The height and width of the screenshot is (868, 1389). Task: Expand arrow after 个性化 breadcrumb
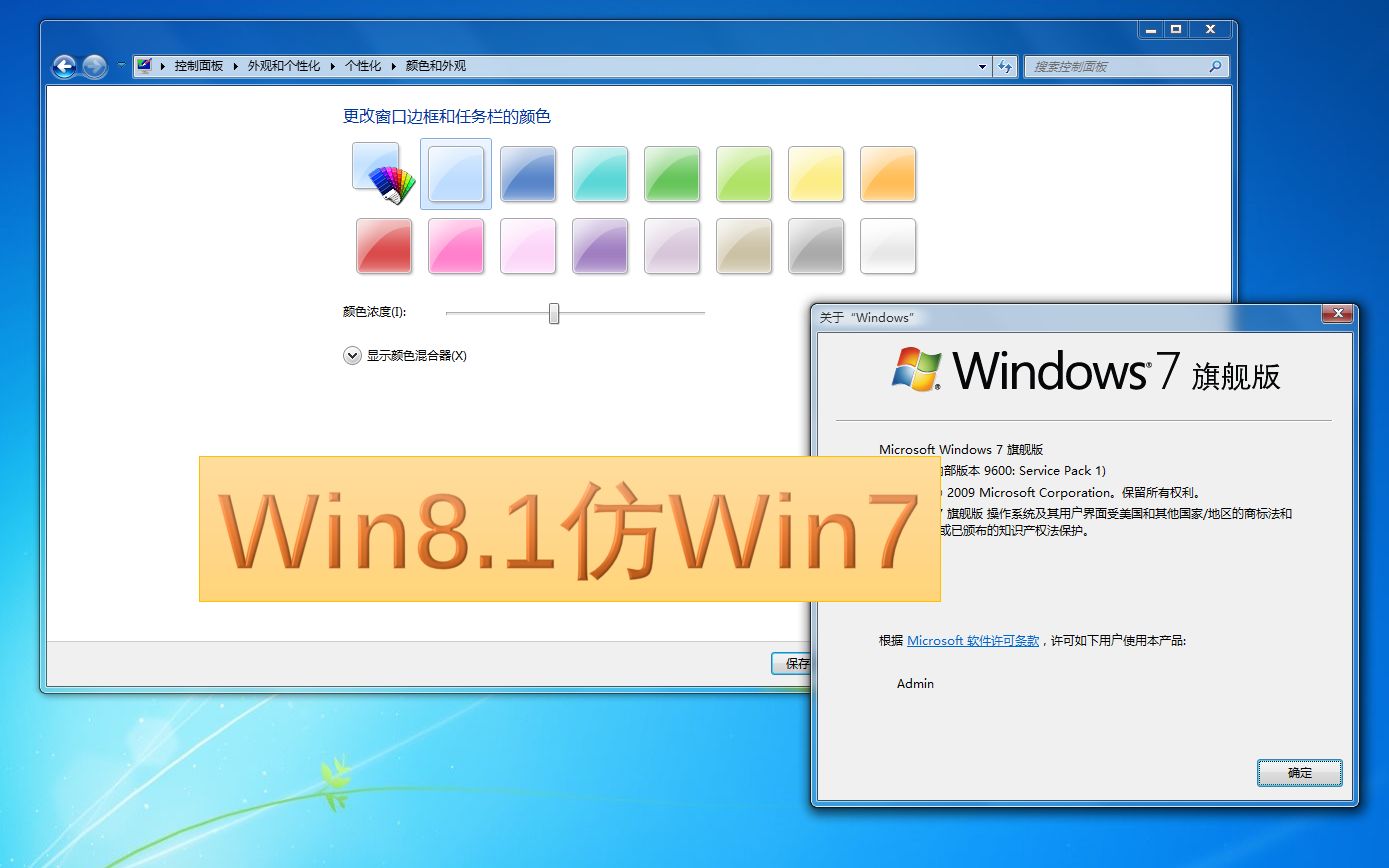click(x=393, y=66)
